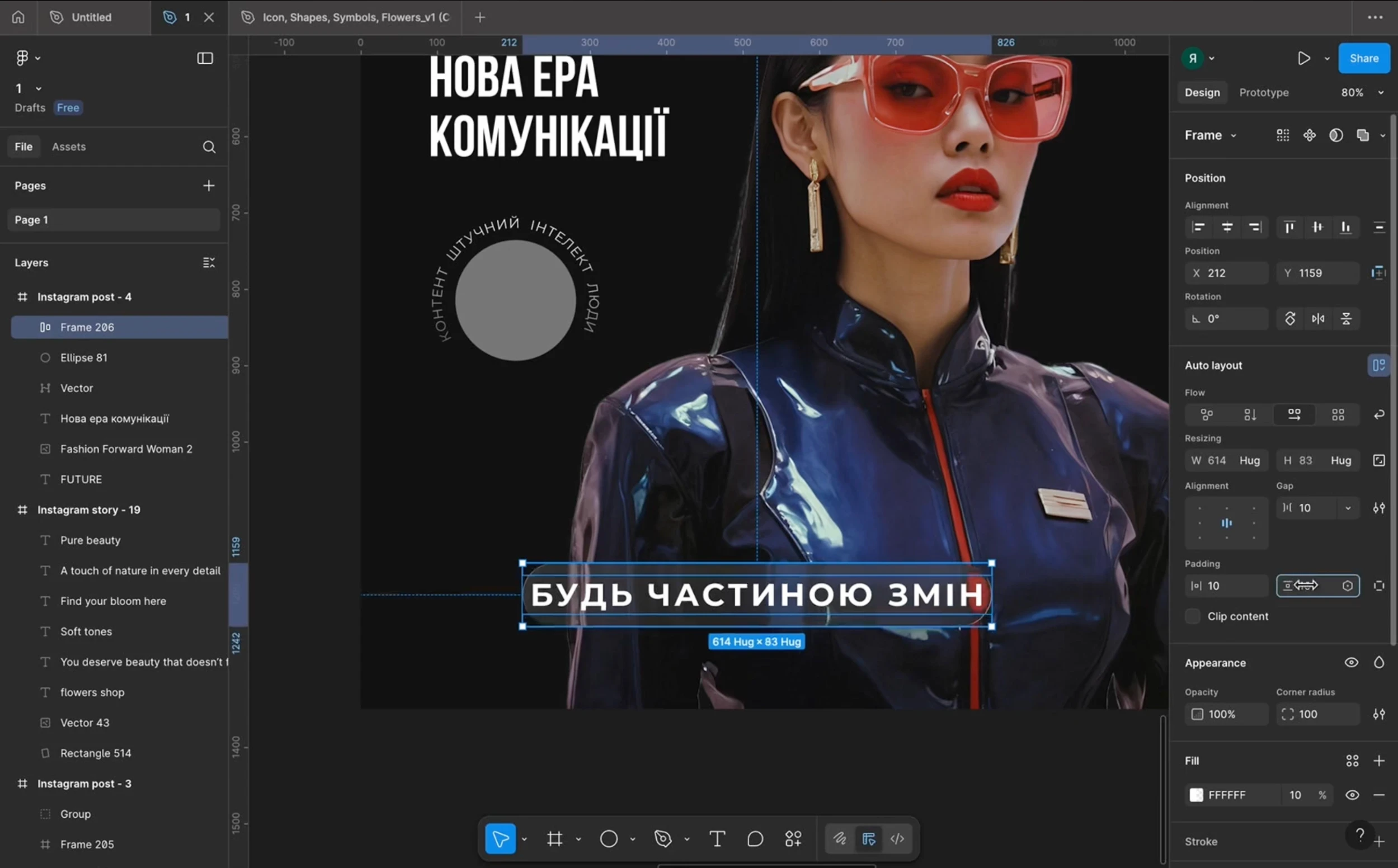Toggle Appearance visibility eye icon
The width and height of the screenshot is (1398, 868).
pos(1352,663)
